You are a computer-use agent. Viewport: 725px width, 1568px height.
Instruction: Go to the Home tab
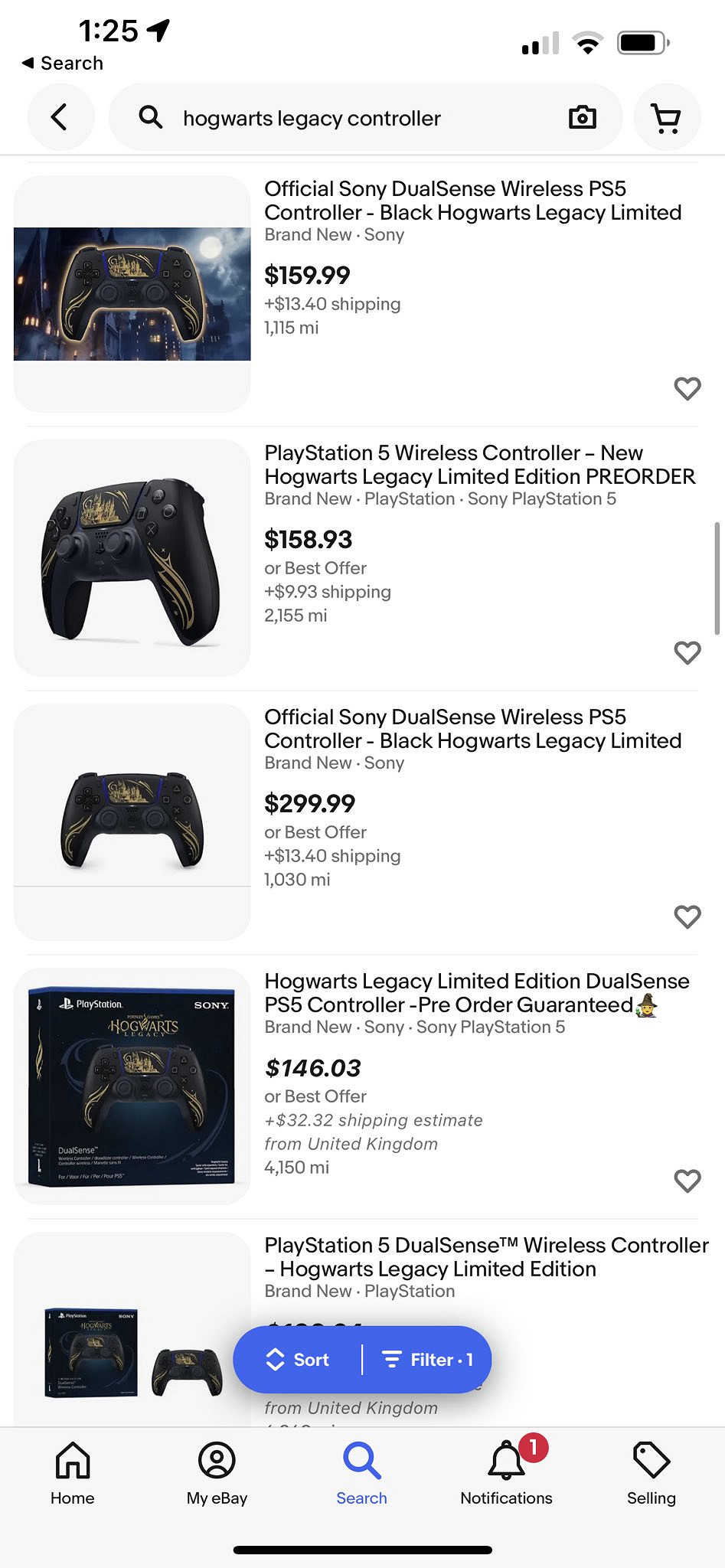pyautogui.click(x=73, y=1473)
